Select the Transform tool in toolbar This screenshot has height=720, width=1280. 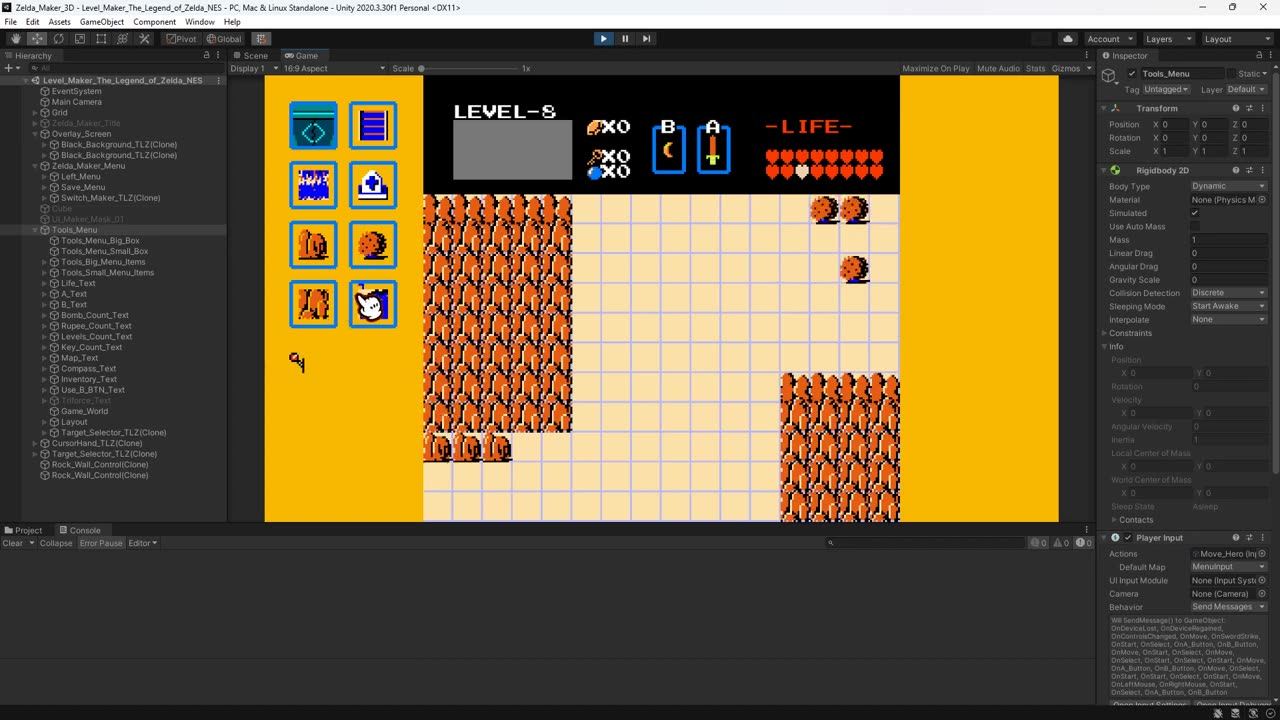pyautogui.click(x=123, y=39)
